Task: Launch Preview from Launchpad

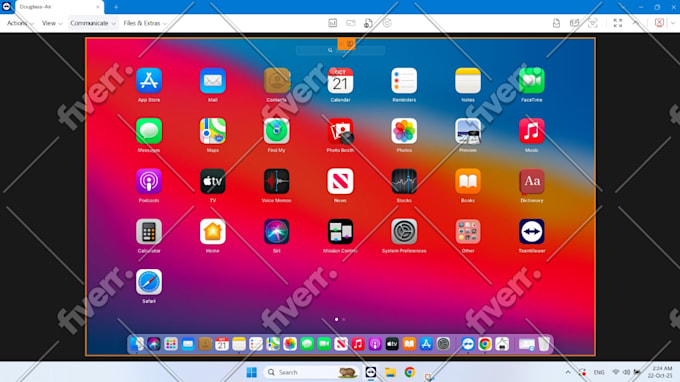Action: 468,131
